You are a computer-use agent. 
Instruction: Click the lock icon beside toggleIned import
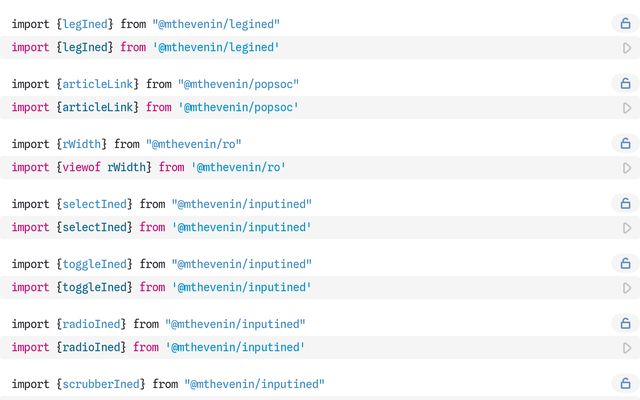pos(625,264)
